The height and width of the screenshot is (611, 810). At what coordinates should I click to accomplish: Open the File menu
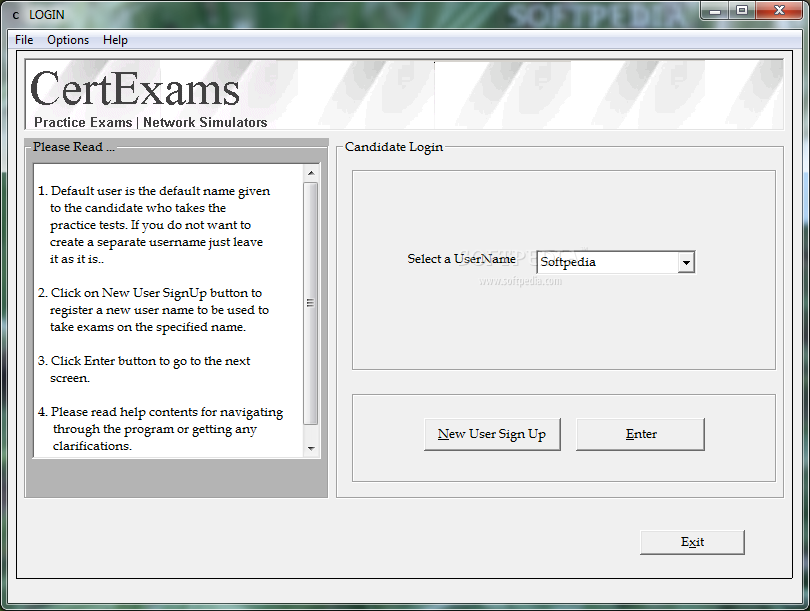24,40
